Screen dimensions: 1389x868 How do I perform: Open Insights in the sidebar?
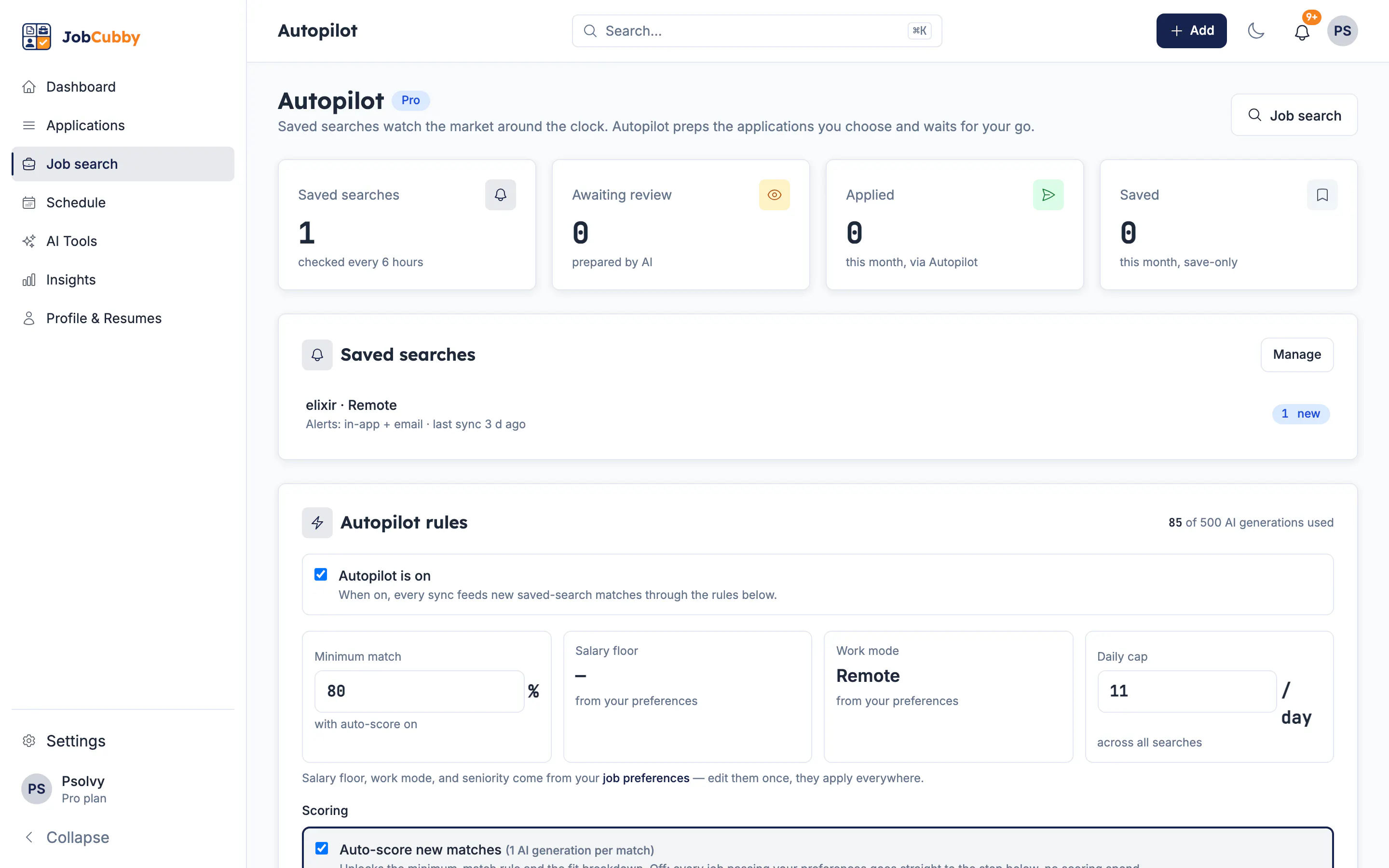[123, 280]
